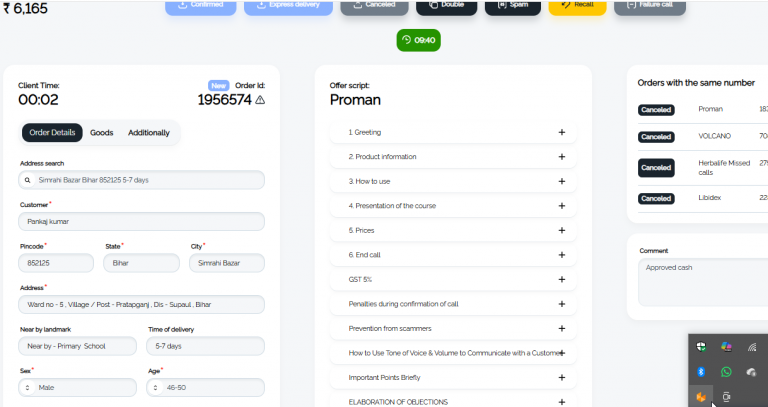The height and width of the screenshot is (407, 768).
Task: Expand Important Points Briefly section
Action: (453, 377)
